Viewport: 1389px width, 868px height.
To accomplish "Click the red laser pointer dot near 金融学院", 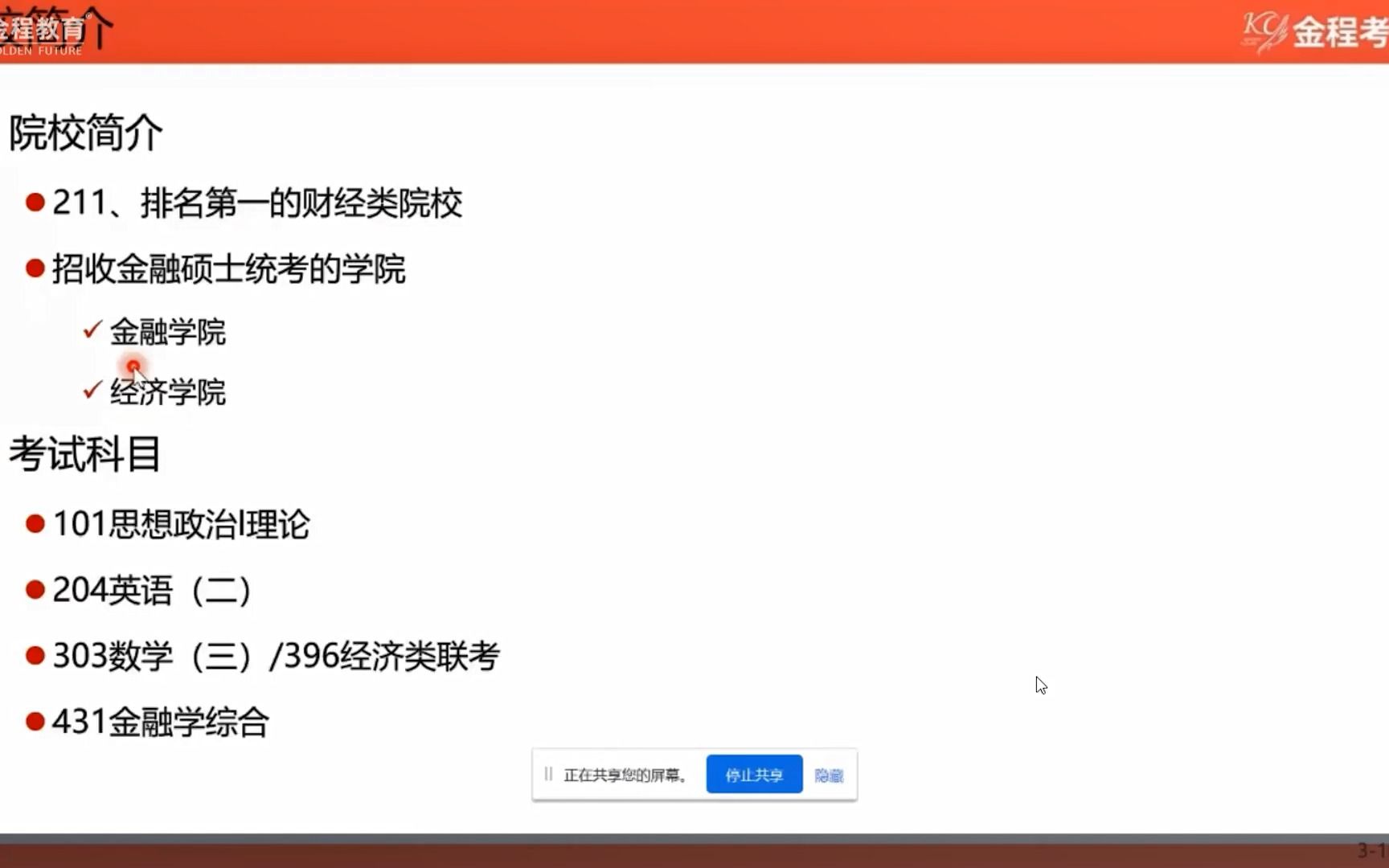I will pyautogui.click(x=133, y=367).
